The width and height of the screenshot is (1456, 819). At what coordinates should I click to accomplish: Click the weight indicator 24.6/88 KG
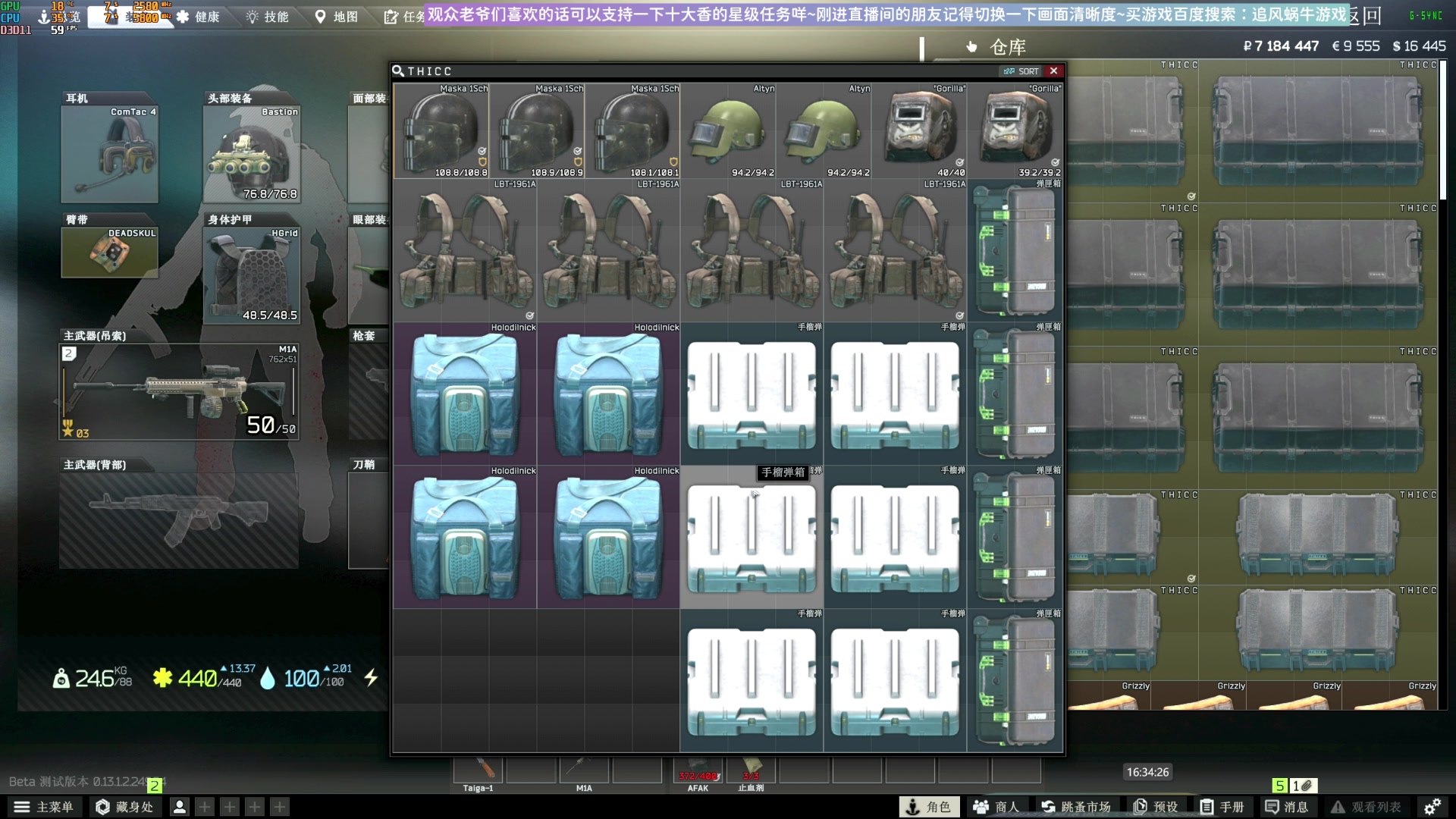tap(93, 677)
